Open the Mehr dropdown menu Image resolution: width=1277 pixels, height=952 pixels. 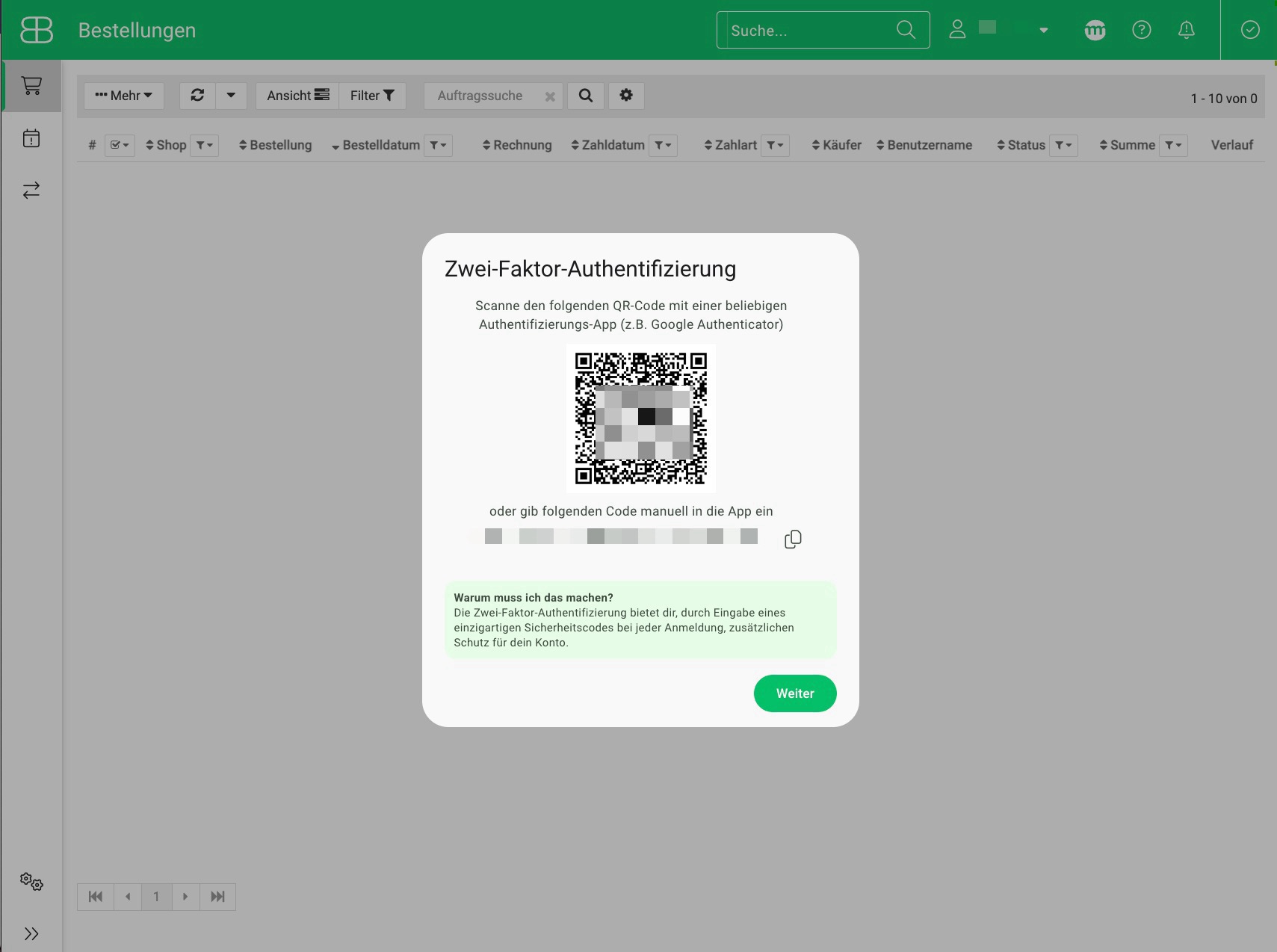124,96
